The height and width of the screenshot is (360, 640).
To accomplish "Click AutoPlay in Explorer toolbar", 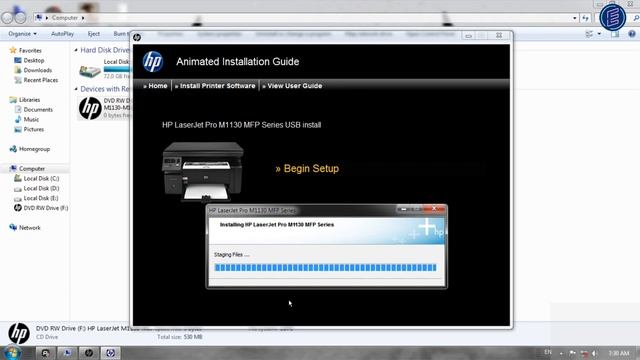I will coord(62,33).
